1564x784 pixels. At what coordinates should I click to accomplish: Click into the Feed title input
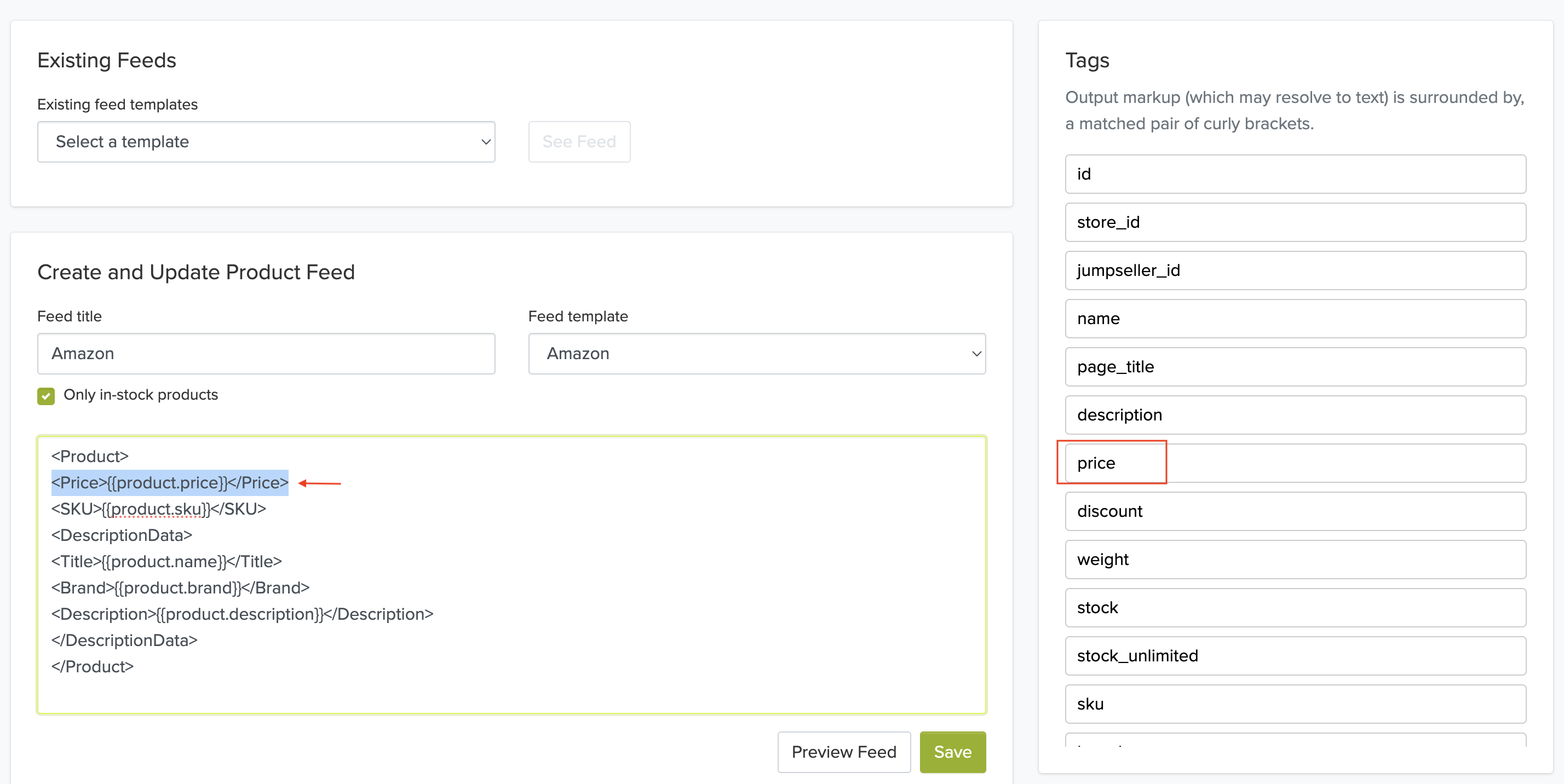point(266,353)
